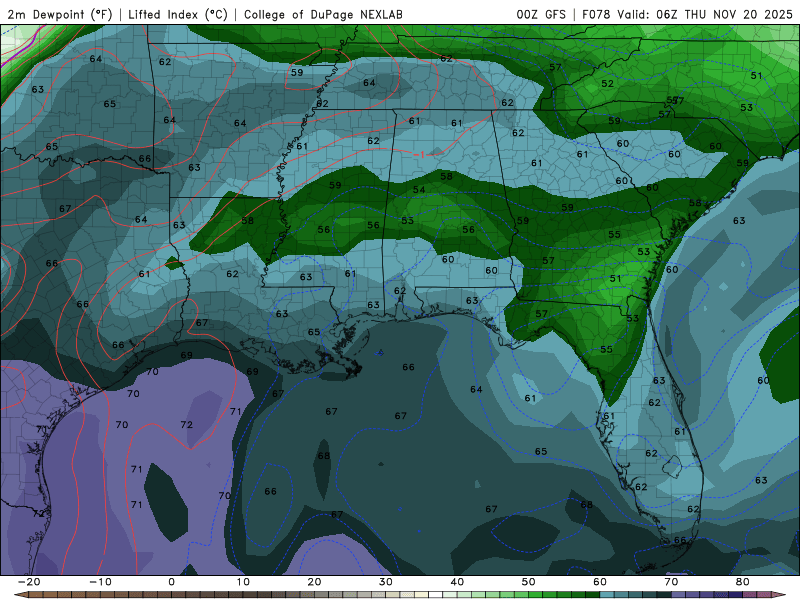Click the red "-1" lifted index contour label
Viewport: 800px width, 600px height.
click(x=419, y=155)
